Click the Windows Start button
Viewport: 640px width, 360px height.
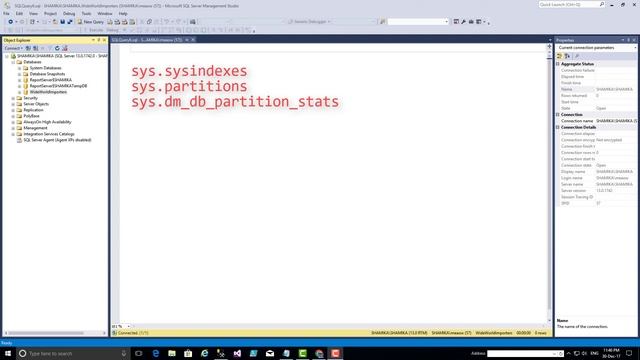click(x=8, y=353)
